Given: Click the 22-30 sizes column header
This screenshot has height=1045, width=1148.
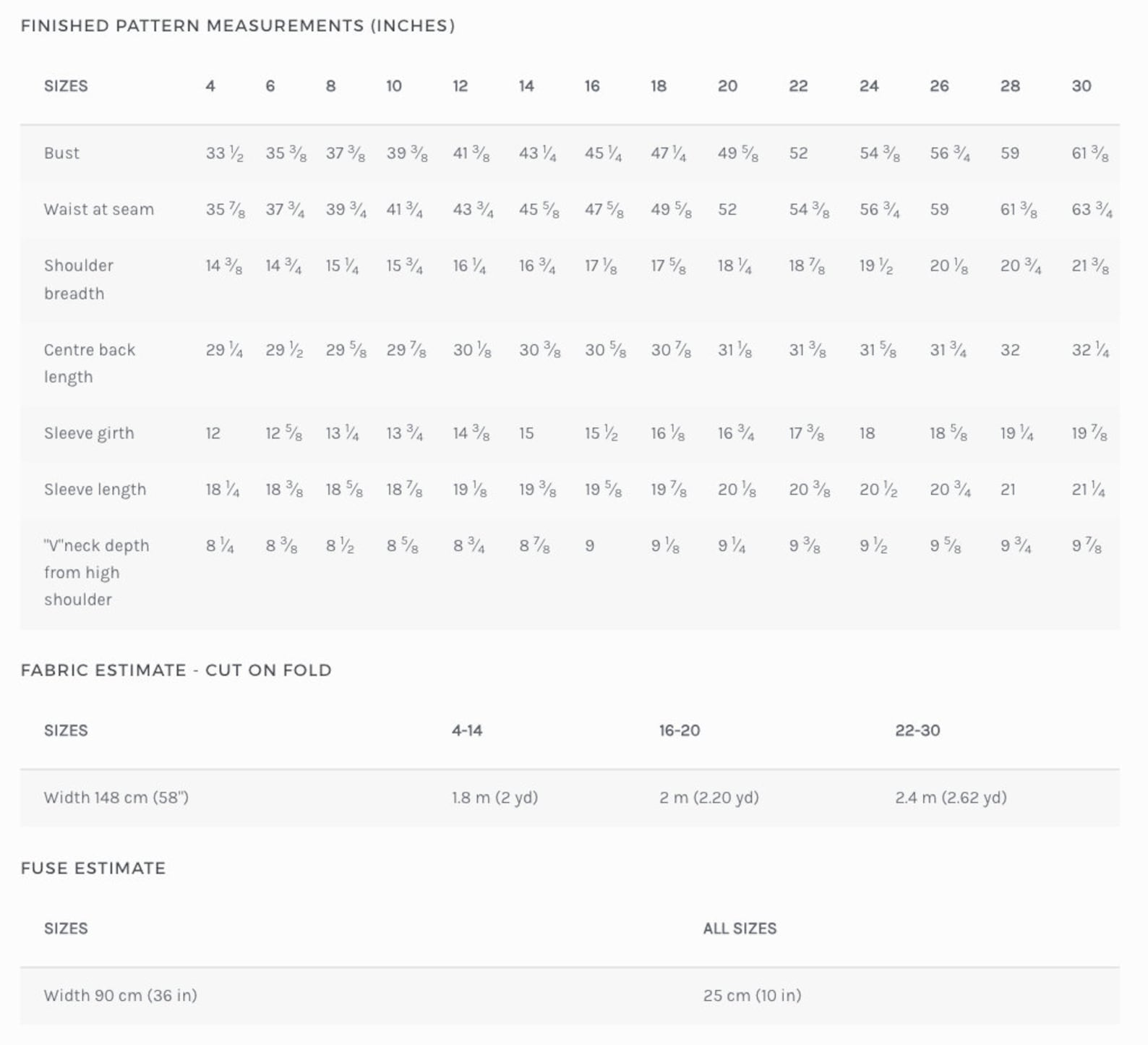Looking at the screenshot, I should pos(917,730).
